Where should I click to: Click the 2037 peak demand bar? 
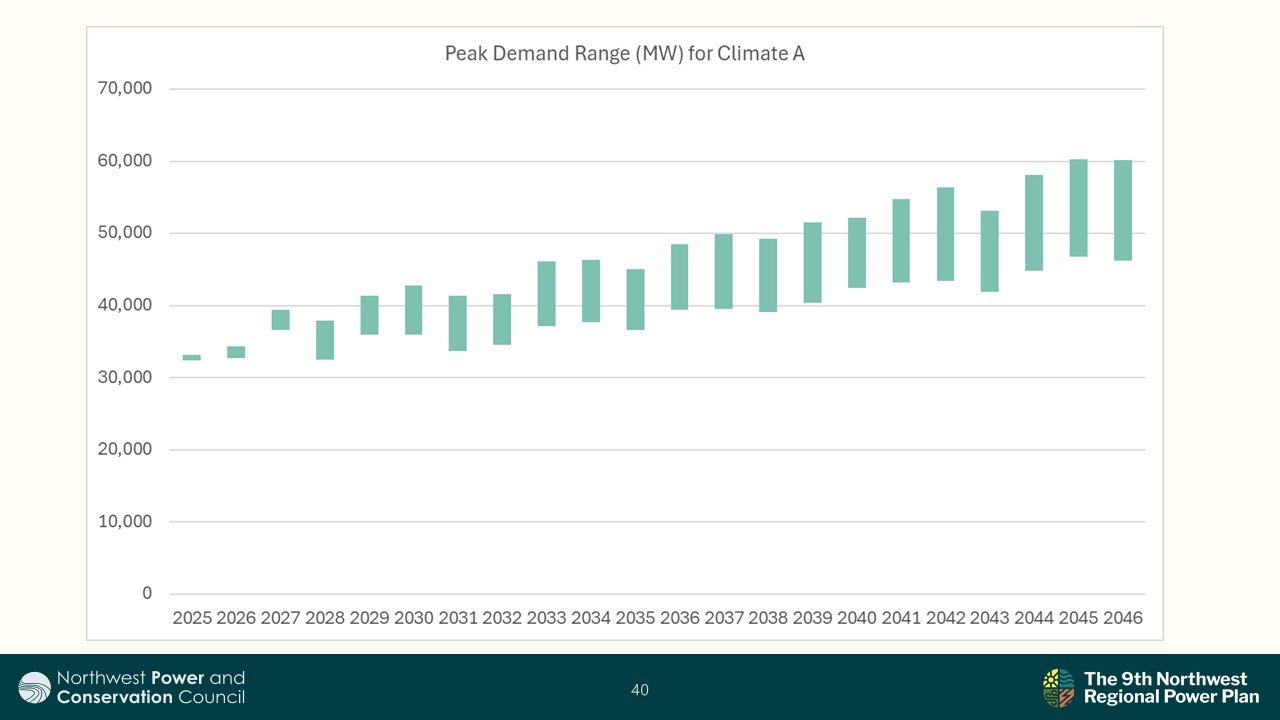723,271
